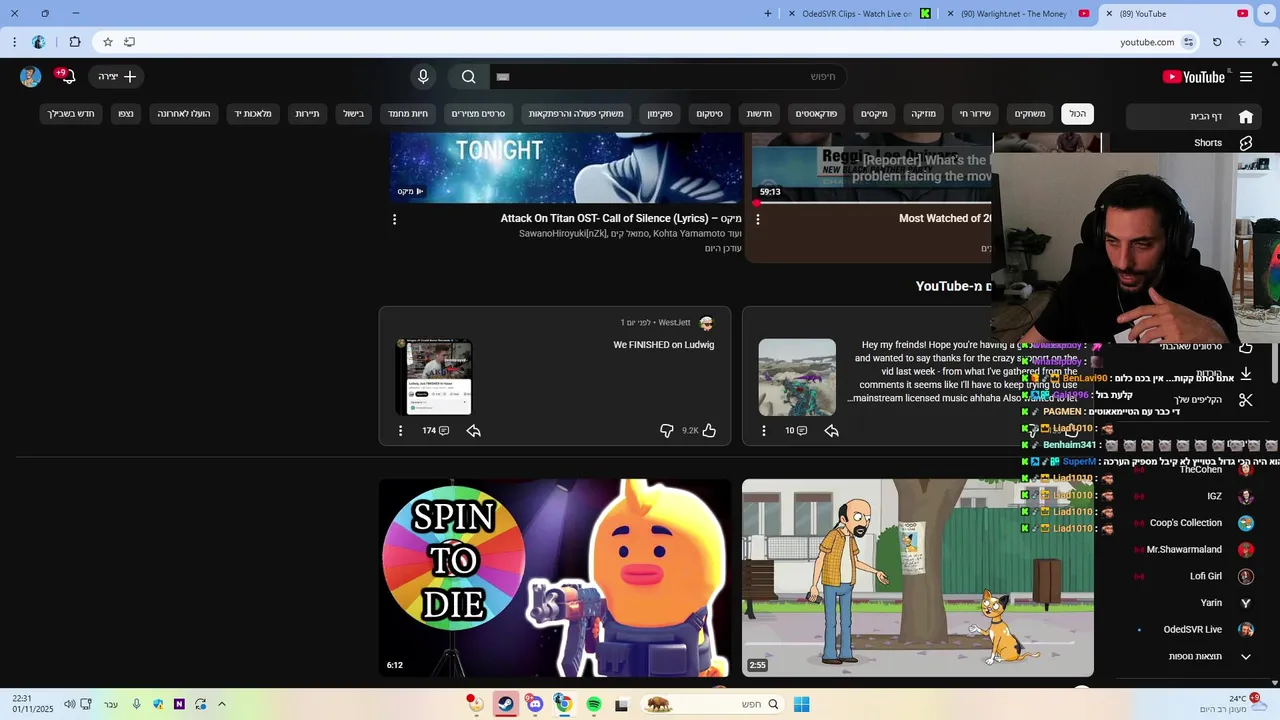Select the 'שידור חי' filter chip
Screen dimensions: 1280x720
coord(975,114)
